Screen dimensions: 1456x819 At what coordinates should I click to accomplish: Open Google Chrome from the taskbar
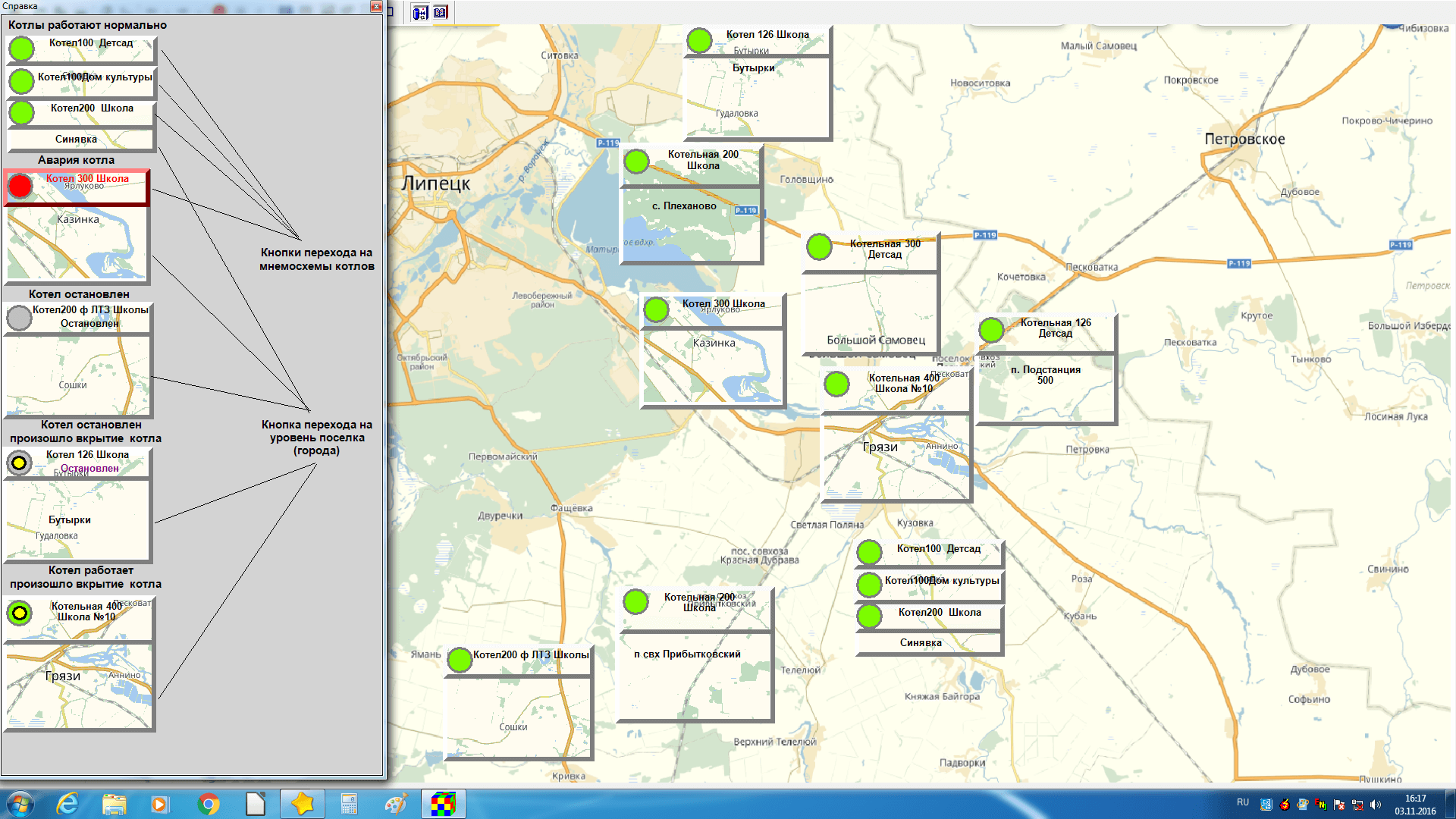(209, 804)
